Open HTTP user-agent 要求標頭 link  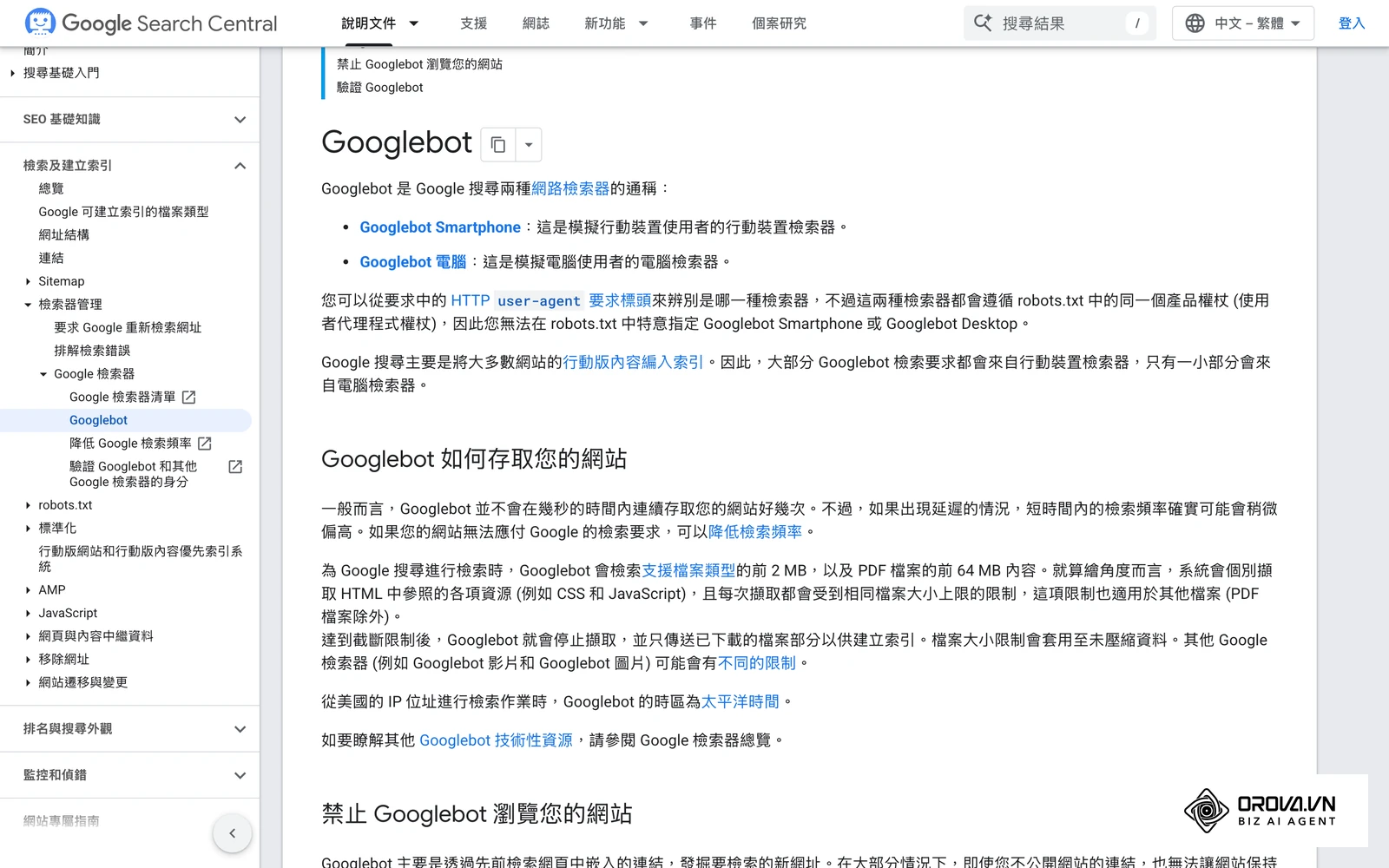(x=550, y=300)
